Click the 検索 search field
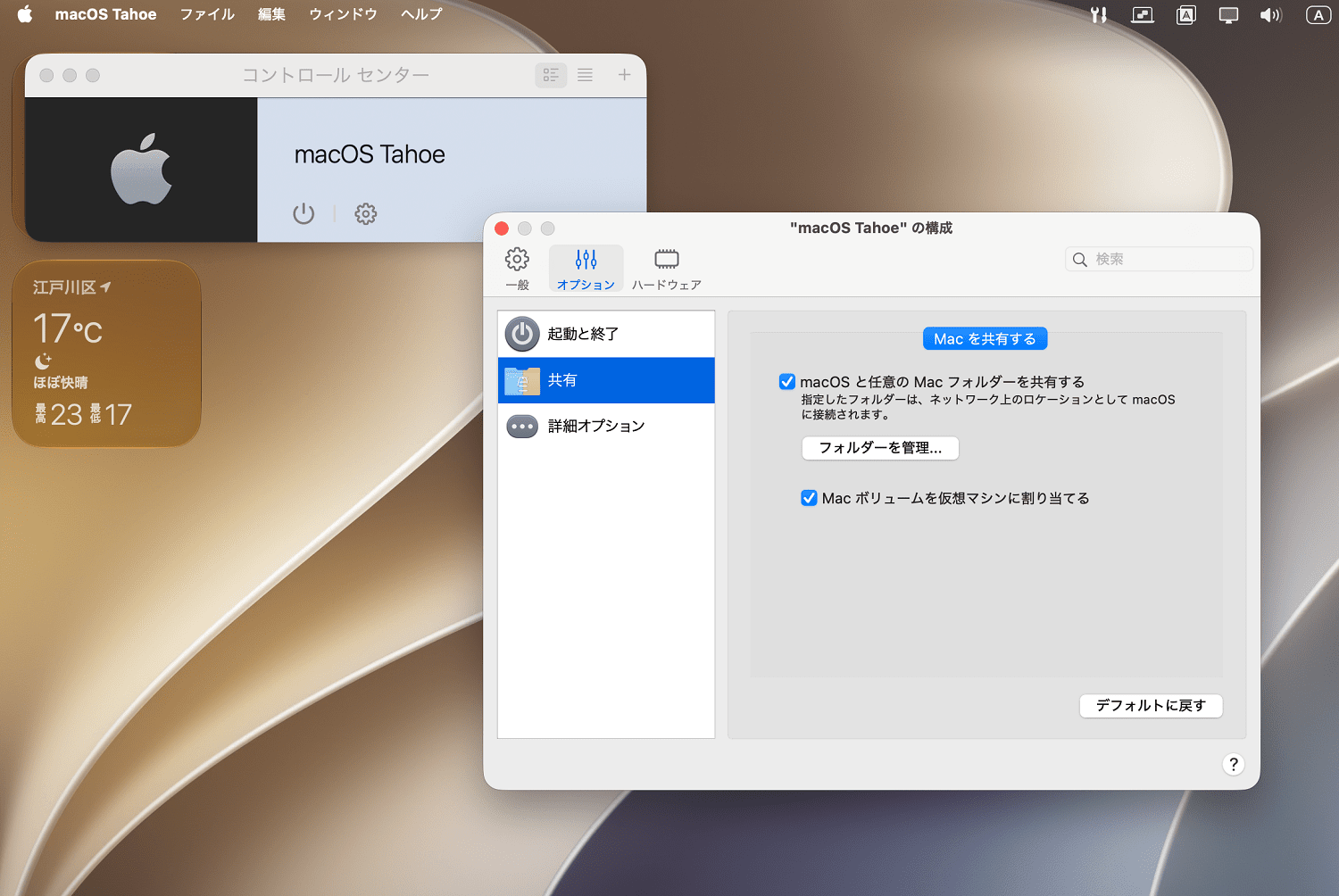Image resolution: width=1339 pixels, height=896 pixels. (x=1159, y=259)
